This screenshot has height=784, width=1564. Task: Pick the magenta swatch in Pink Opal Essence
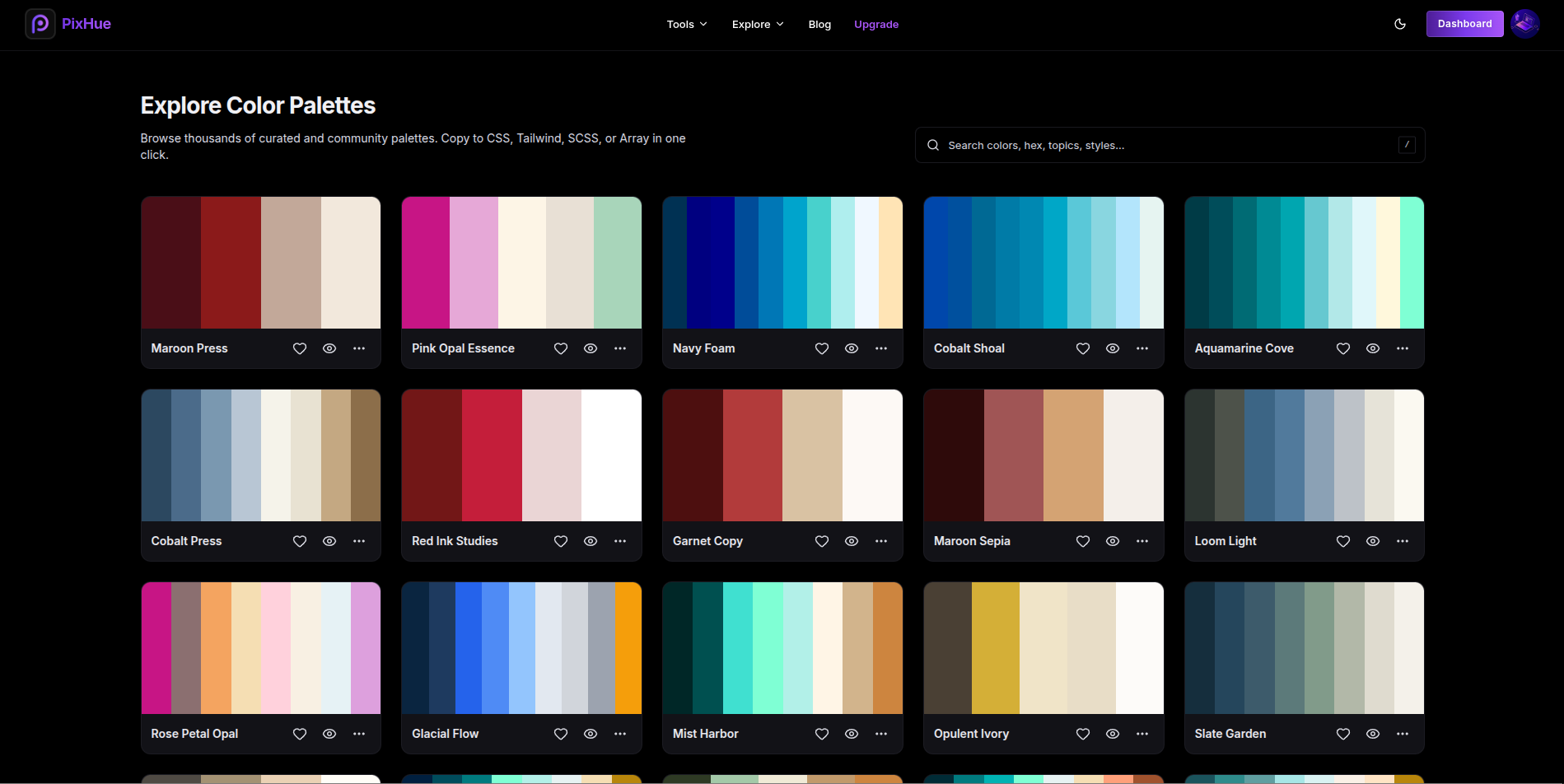point(426,263)
